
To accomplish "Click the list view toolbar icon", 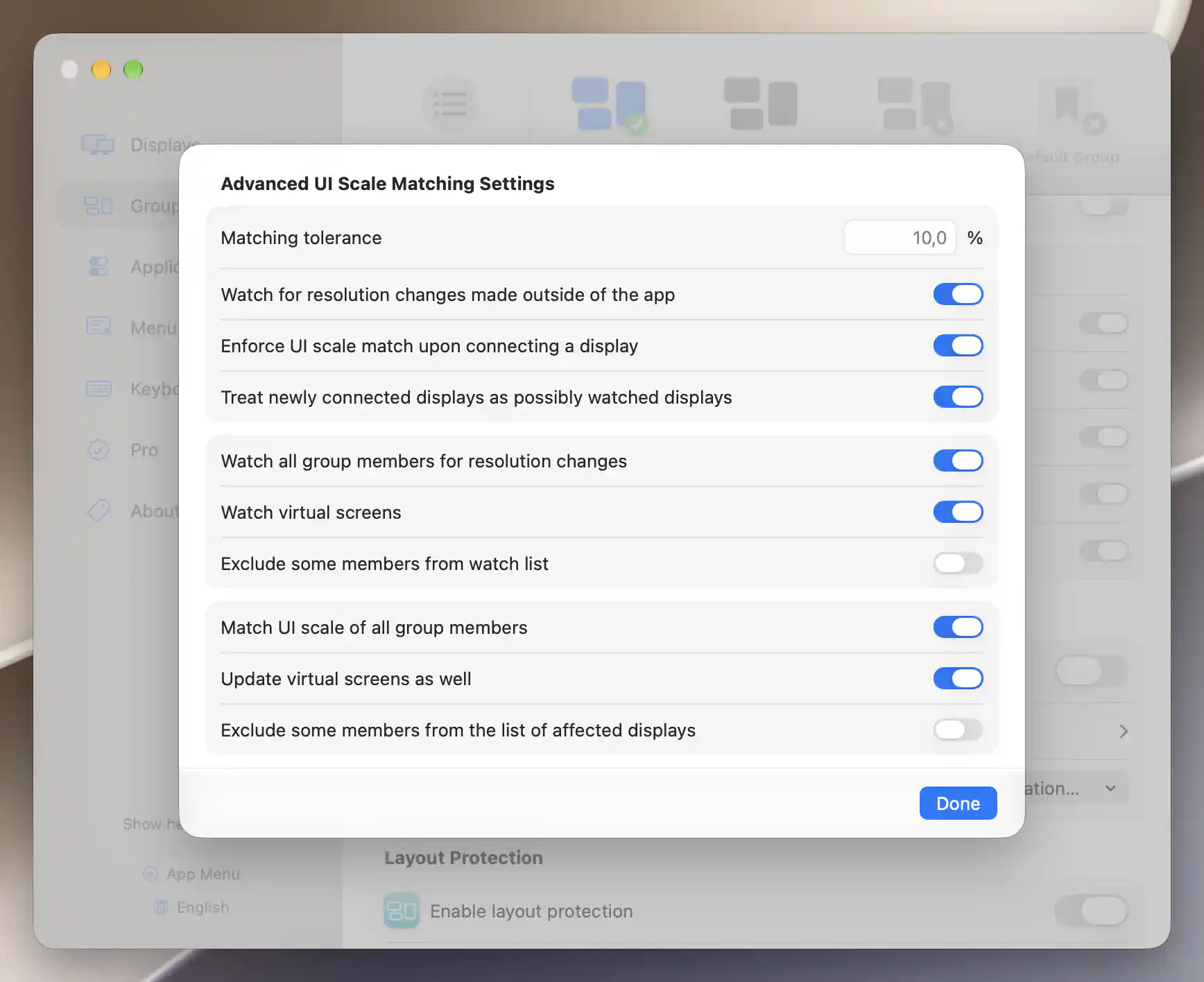I will 450,104.
